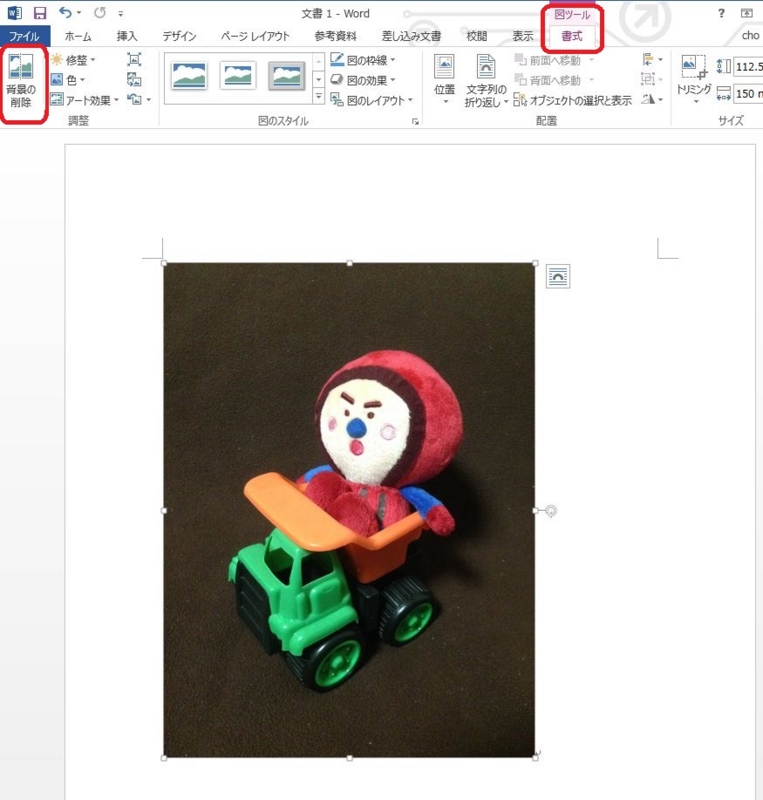
Task: Click the Redo icon
Action: point(100,12)
